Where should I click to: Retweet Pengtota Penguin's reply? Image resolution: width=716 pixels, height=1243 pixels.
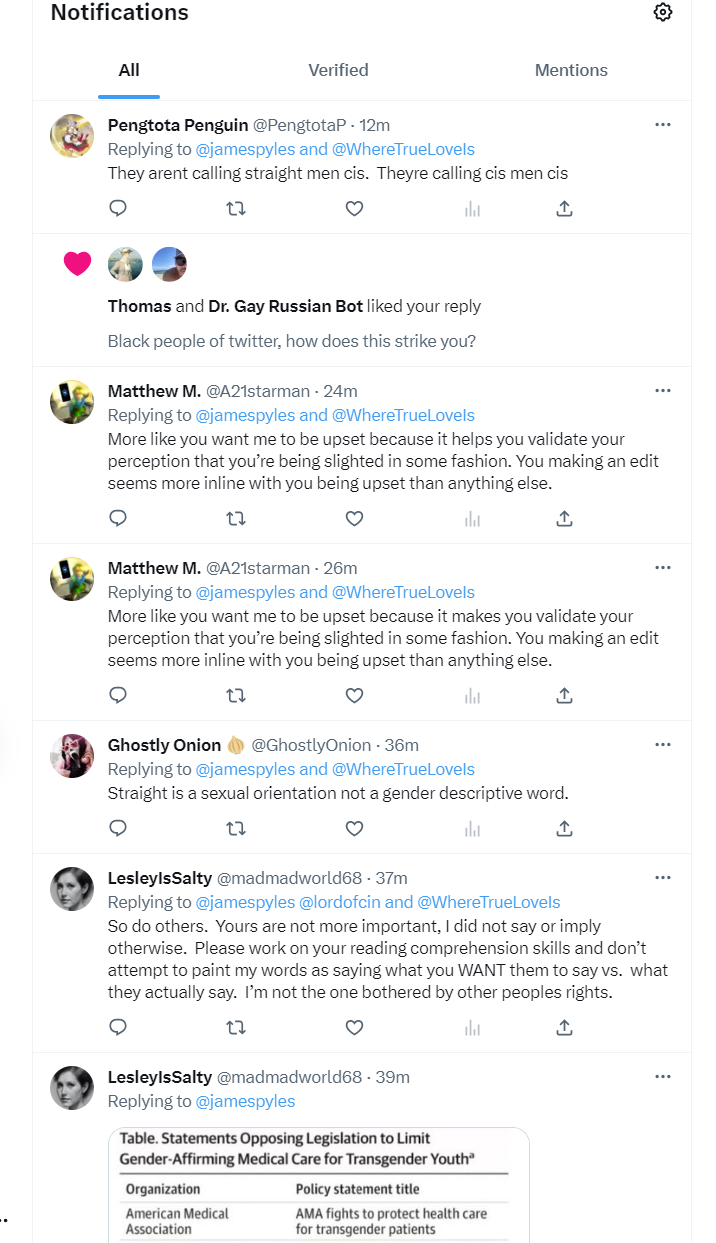[236, 209]
